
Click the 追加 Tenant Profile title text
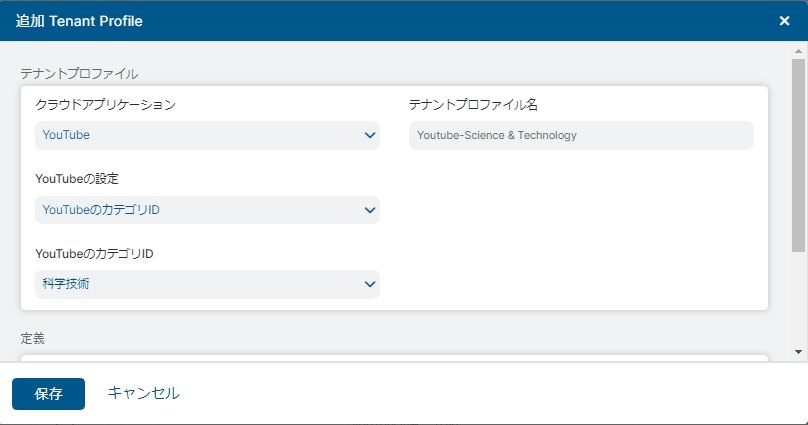pyautogui.click(x=79, y=21)
